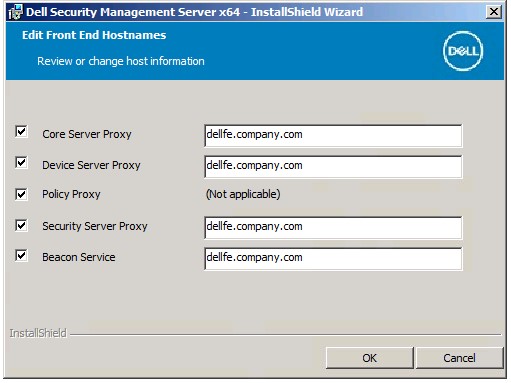The image size is (511, 383).
Task: Click the Review or change host information text
Action: point(121,61)
